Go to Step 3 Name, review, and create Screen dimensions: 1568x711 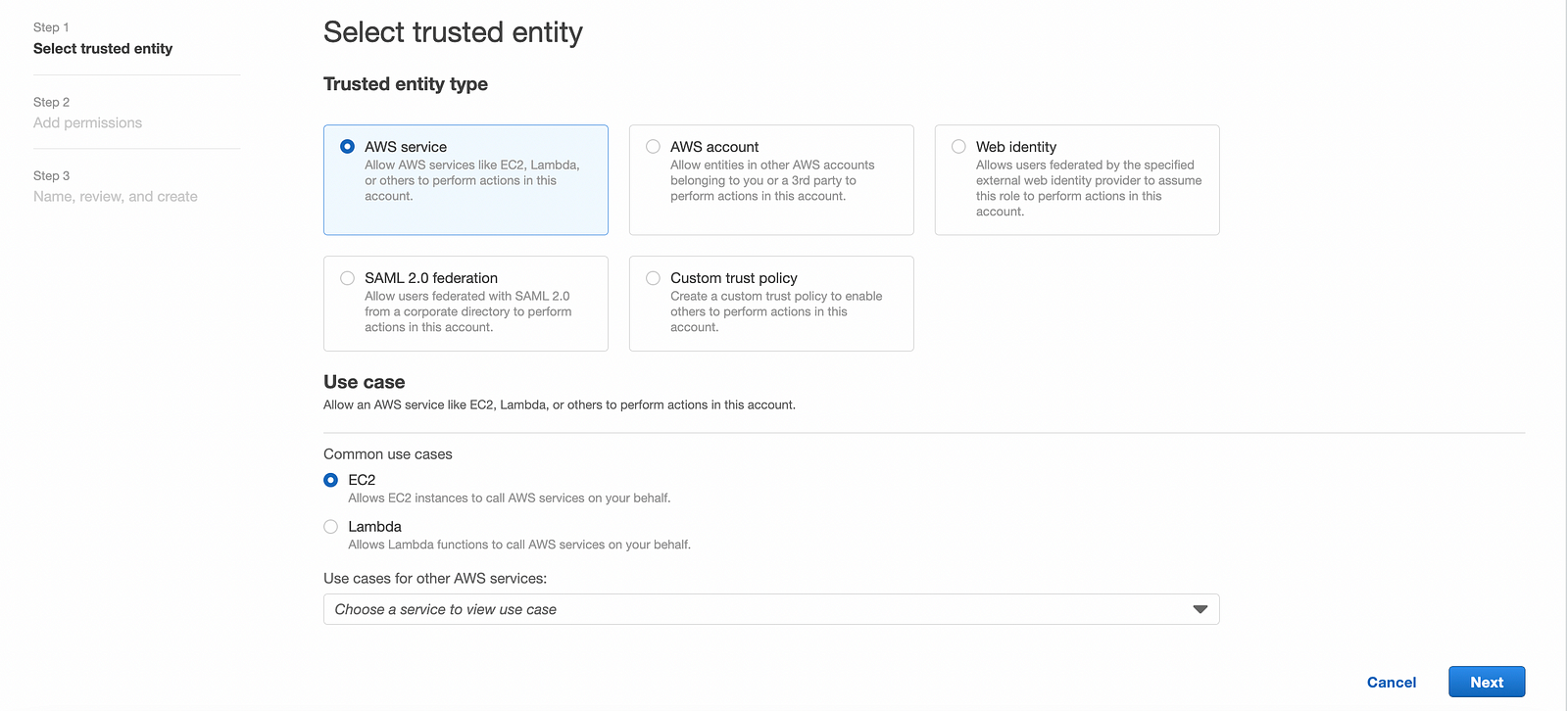point(116,197)
